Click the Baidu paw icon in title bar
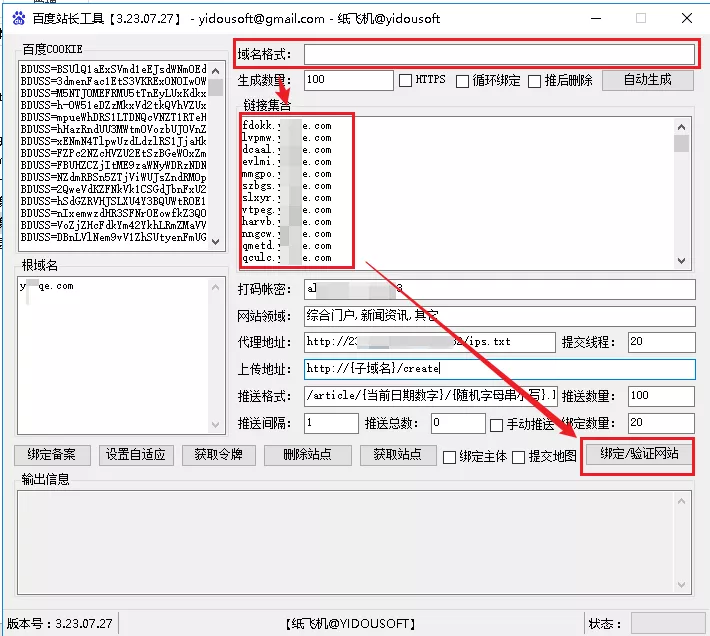Viewport: 710px width, 636px height. click(19, 18)
